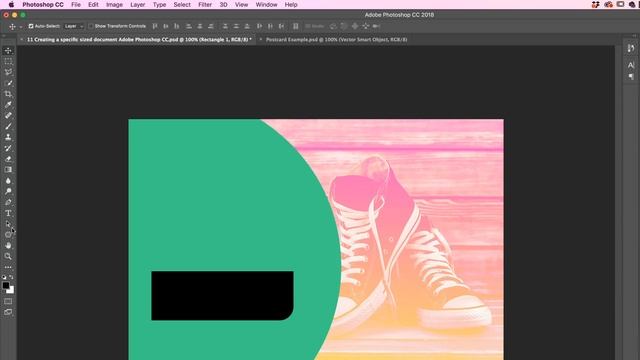This screenshot has width=640, height=360.
Task: Open the Photoshop CC application menu
Action: pyautogui.click(x=43, y=5)
